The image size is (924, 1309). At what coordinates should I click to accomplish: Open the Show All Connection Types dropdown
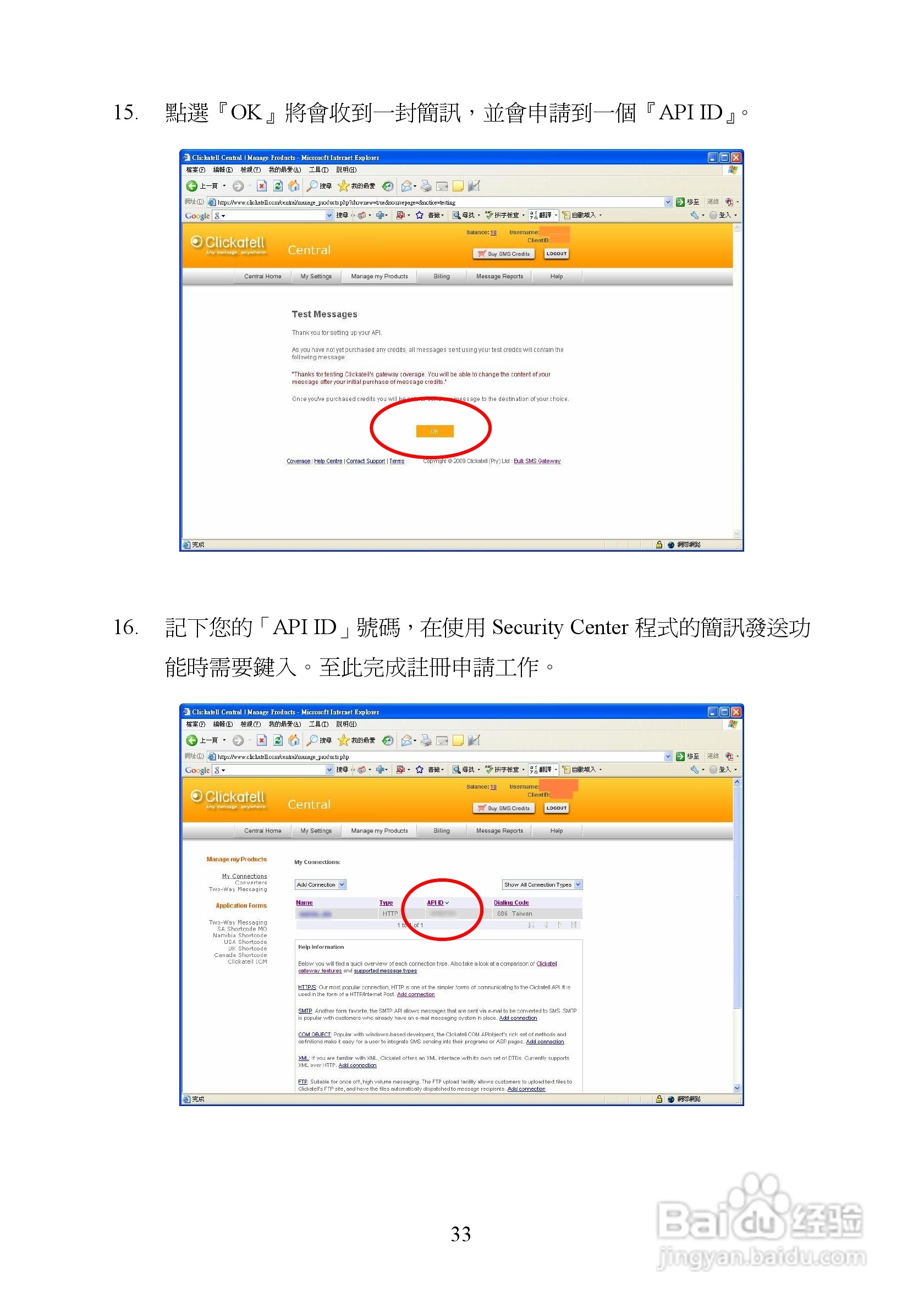(x=541, y=884)
